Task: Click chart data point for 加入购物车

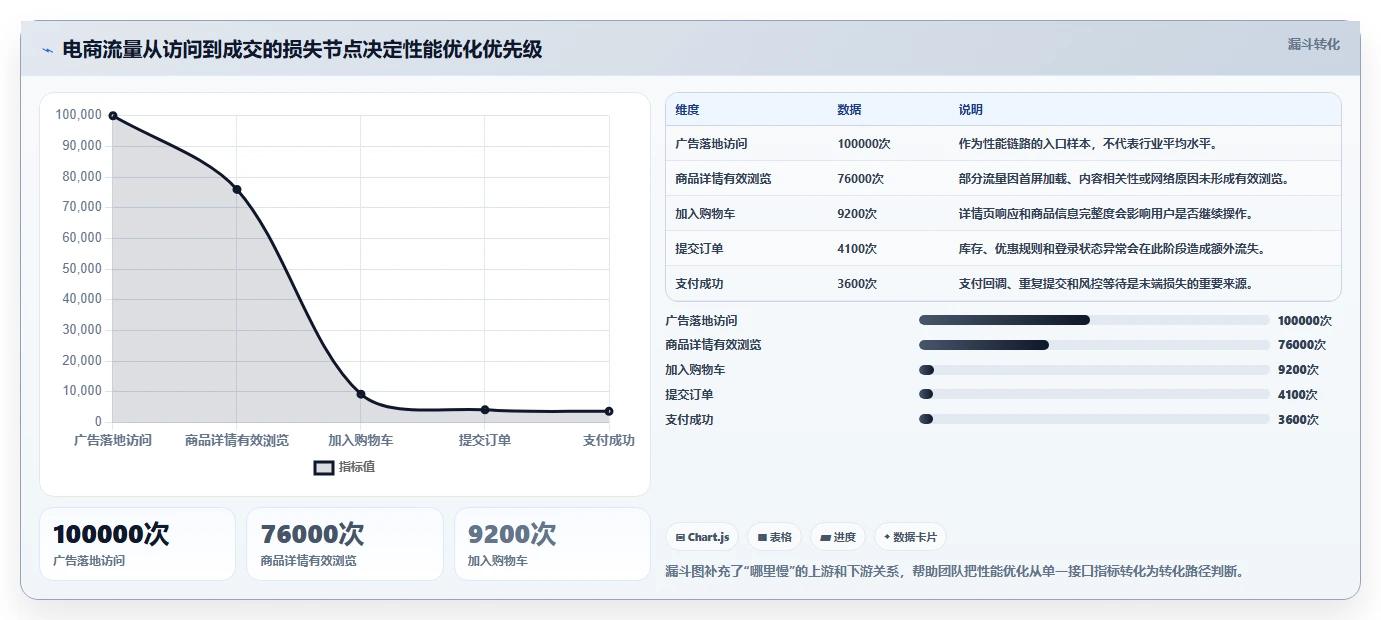Action: 361,394
